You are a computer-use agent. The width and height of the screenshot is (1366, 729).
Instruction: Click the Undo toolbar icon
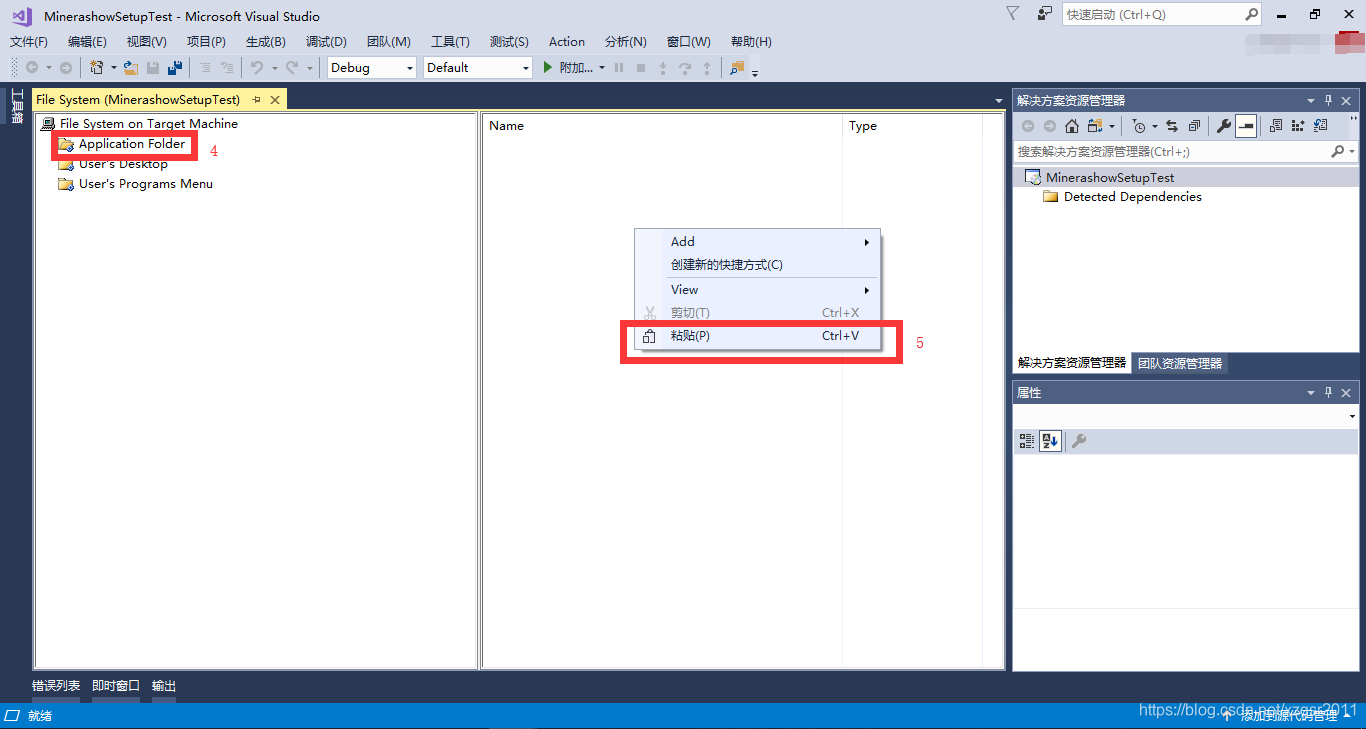point(257,68)
